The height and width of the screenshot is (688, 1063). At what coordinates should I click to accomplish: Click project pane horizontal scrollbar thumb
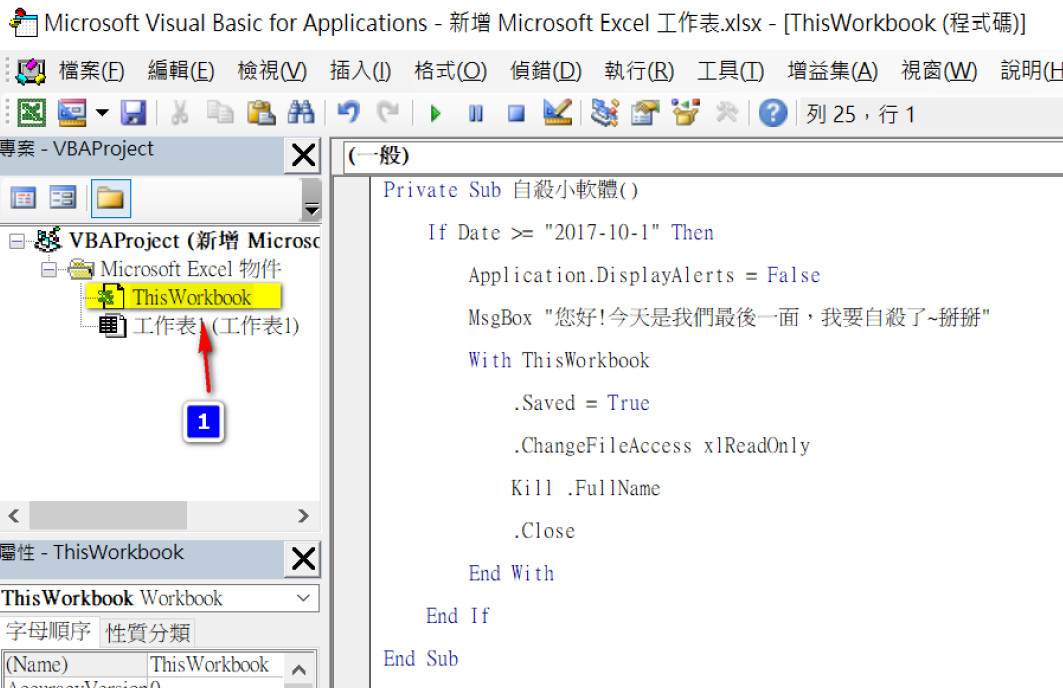click(x=108, y=516)
